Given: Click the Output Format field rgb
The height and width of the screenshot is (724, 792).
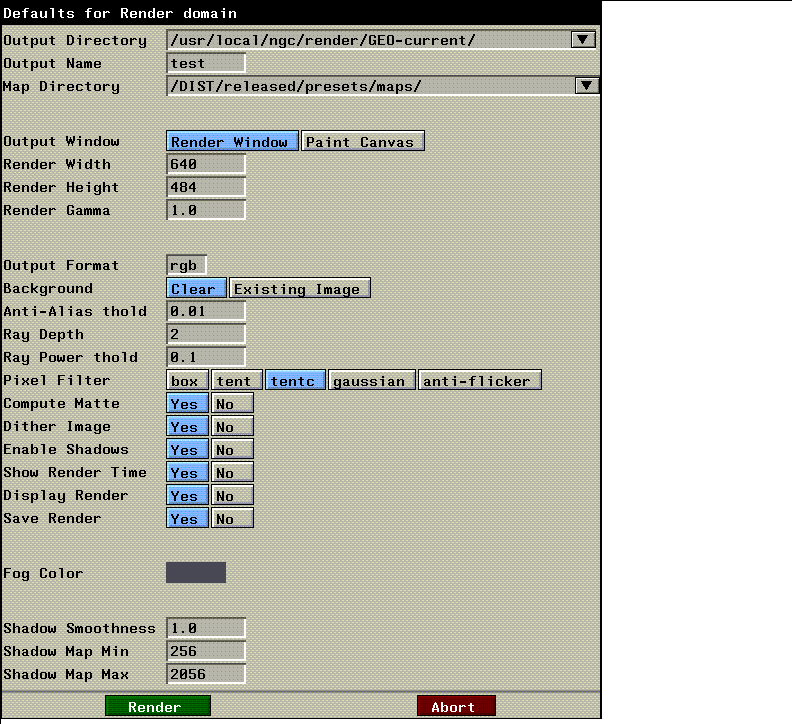Looking at the screenshot, I should point(186,265).
